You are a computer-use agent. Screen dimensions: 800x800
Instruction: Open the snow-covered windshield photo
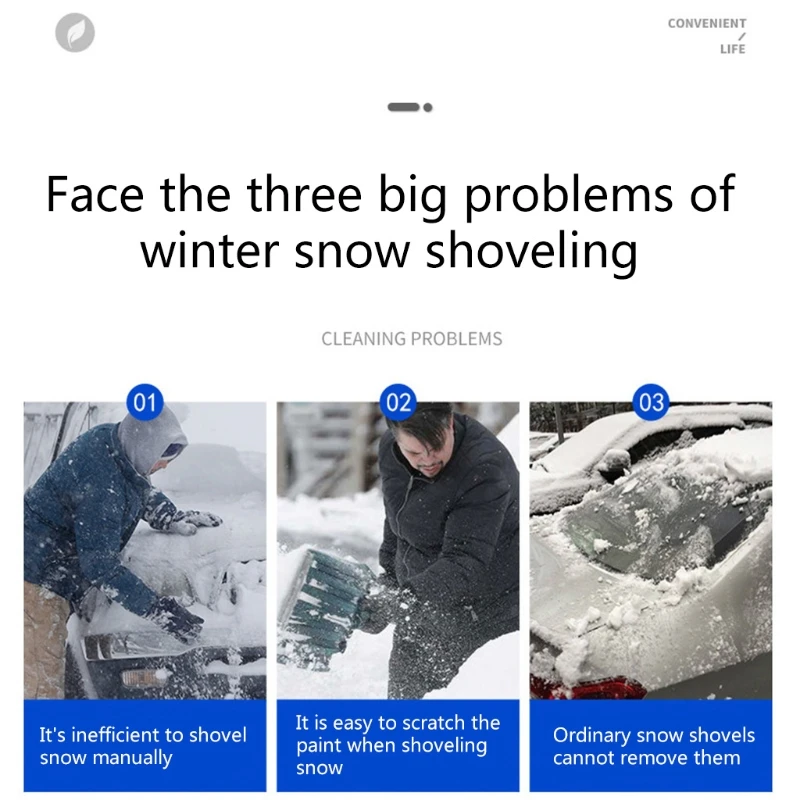coord(651,551)
